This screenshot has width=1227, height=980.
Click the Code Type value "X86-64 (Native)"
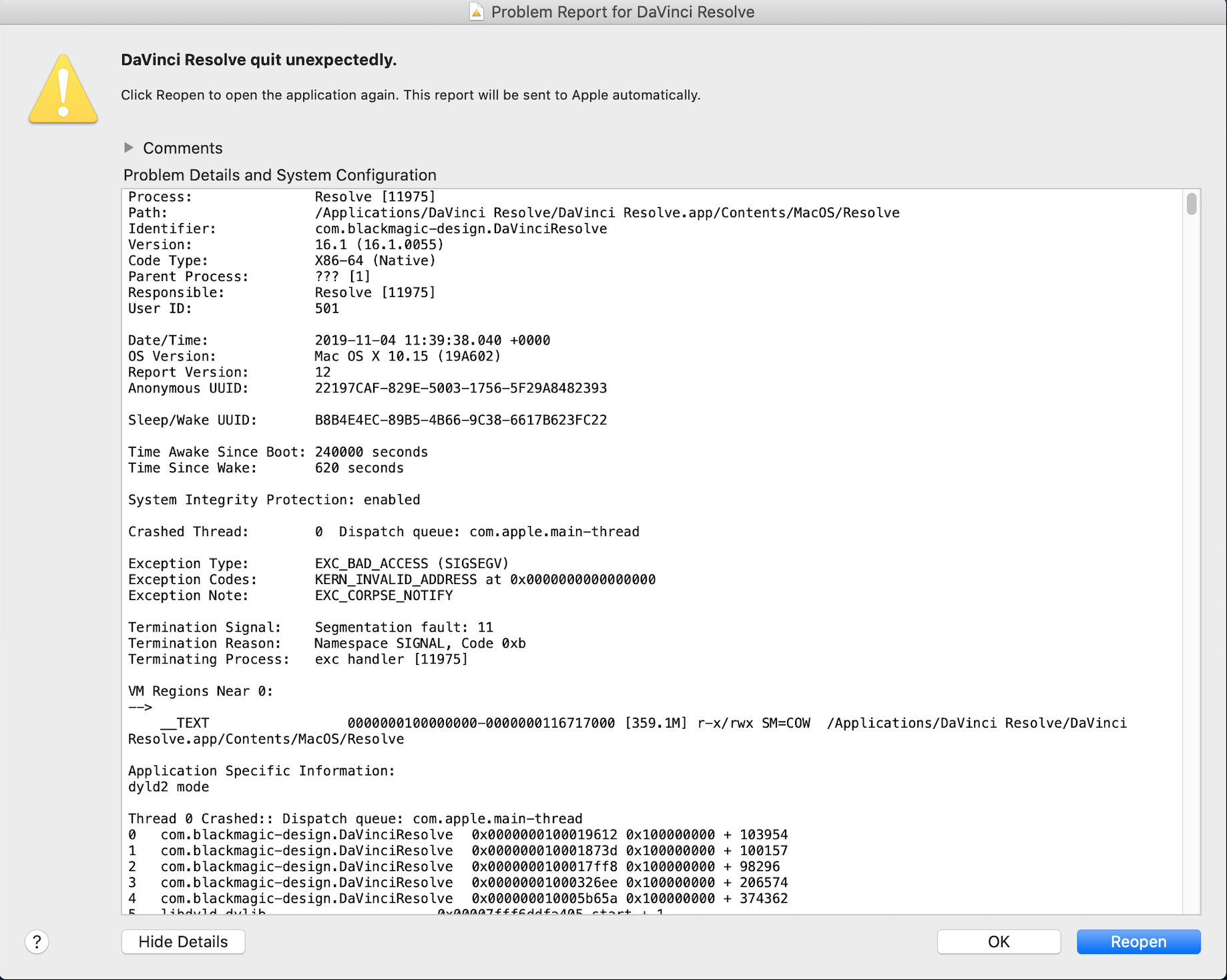coord(375,260)
